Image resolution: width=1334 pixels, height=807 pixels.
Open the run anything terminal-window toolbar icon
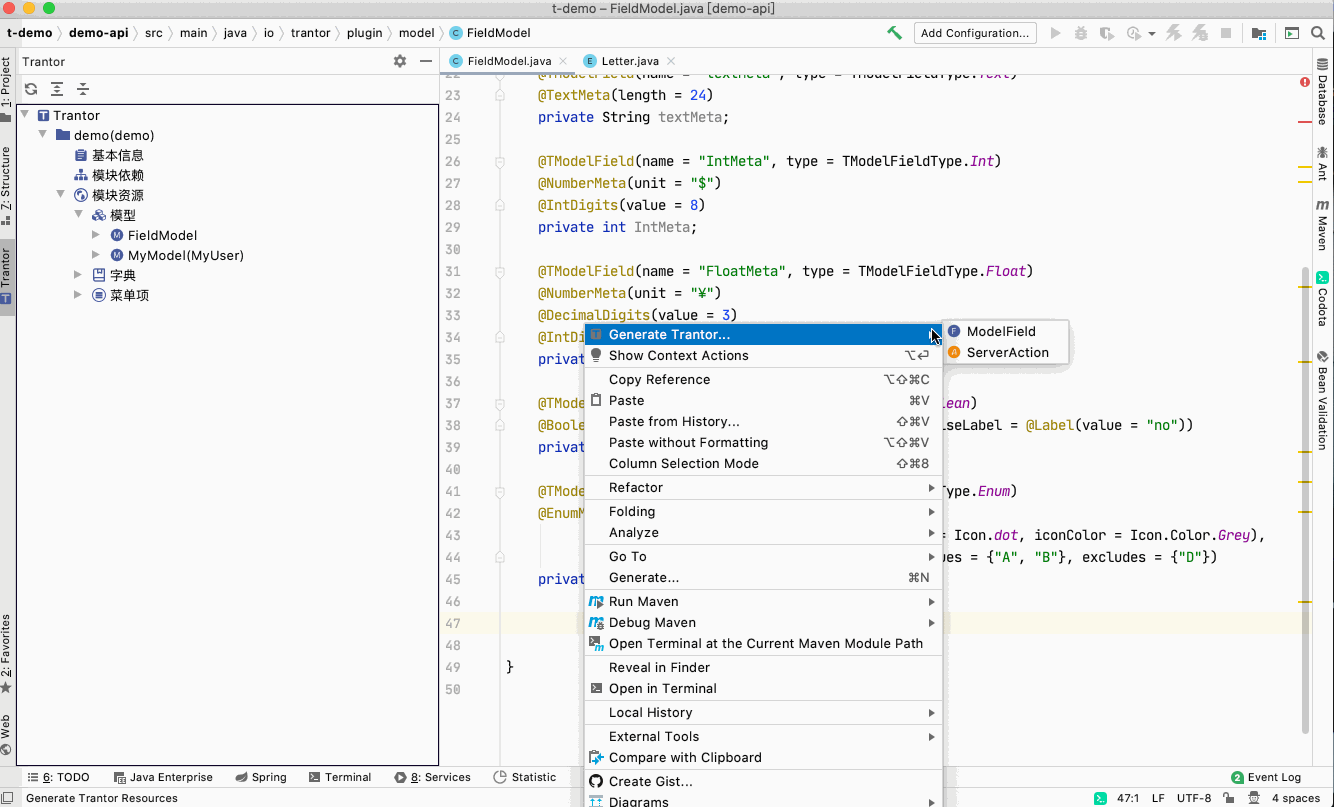(1292, 33)
